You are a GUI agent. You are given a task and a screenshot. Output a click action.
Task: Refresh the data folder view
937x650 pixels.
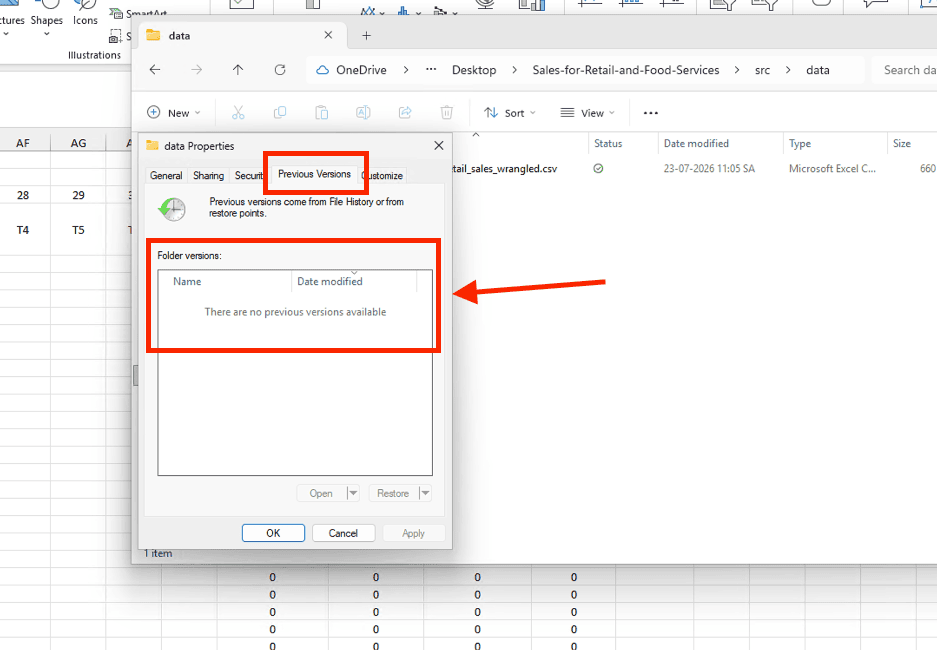(280, 70)
